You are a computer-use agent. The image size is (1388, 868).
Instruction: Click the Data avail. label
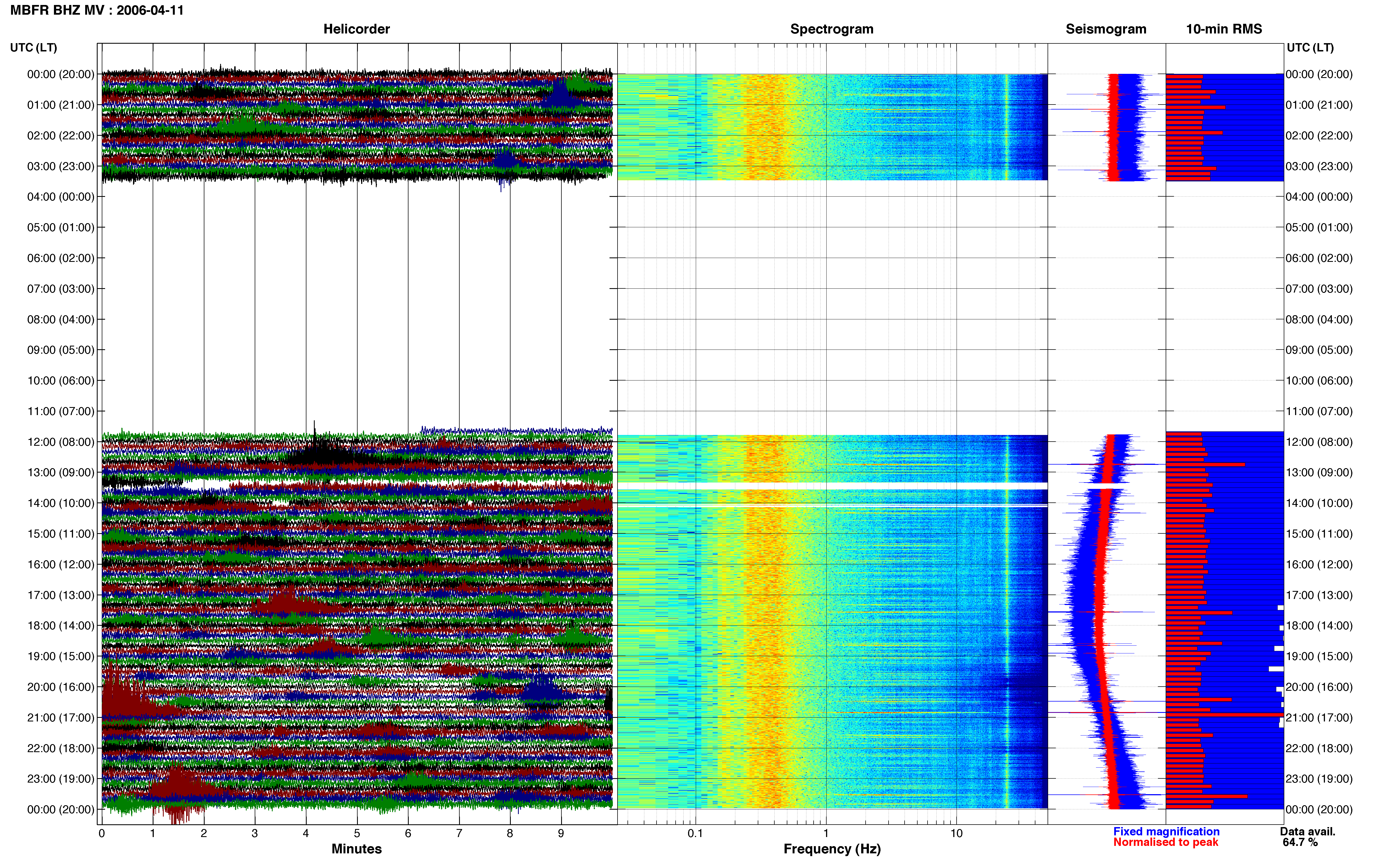[x=1308, y=831]
